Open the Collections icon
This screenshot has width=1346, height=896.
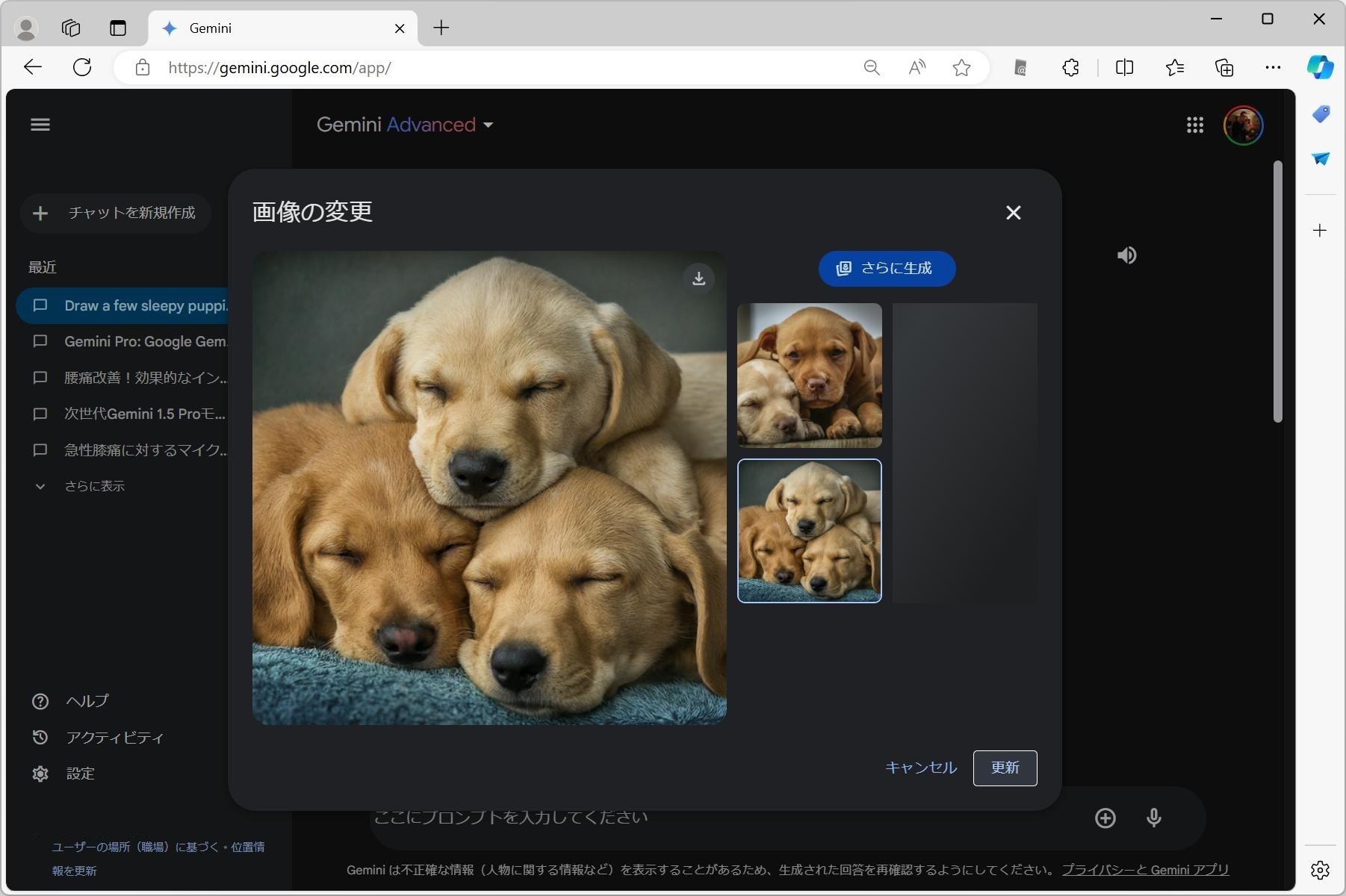click(1224, 68)
